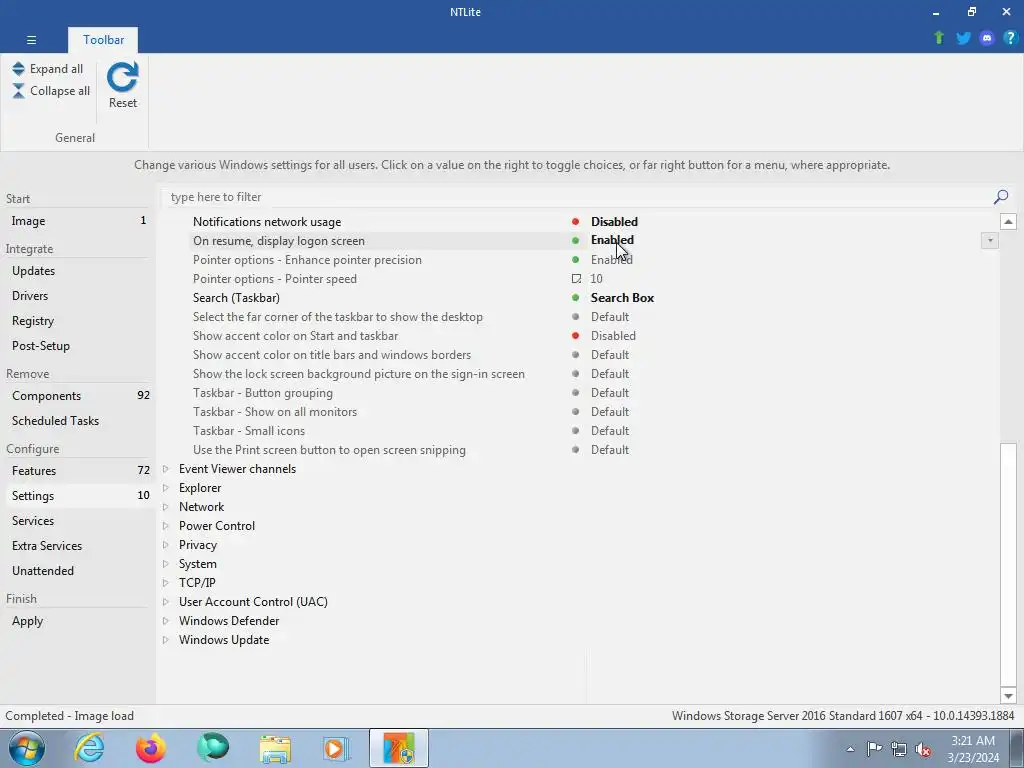Expand the Windows Update group

(166, 639)
